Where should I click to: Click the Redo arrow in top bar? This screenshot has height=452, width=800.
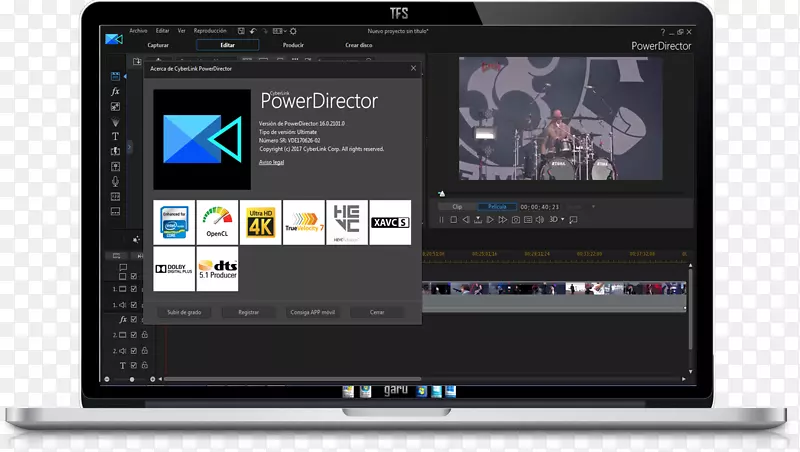[x=264, y=31]
